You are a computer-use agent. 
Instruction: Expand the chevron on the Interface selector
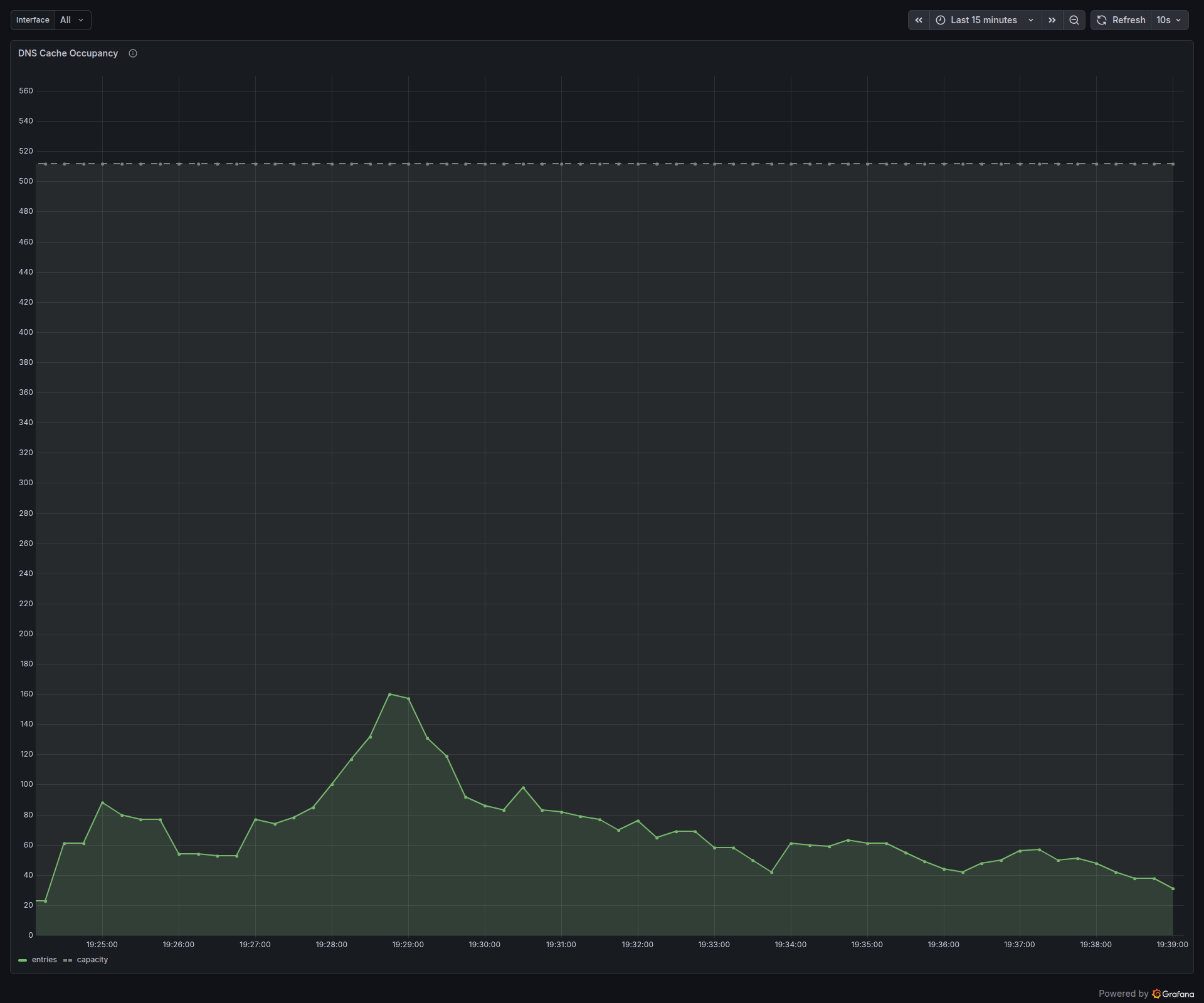click(81, 19)
